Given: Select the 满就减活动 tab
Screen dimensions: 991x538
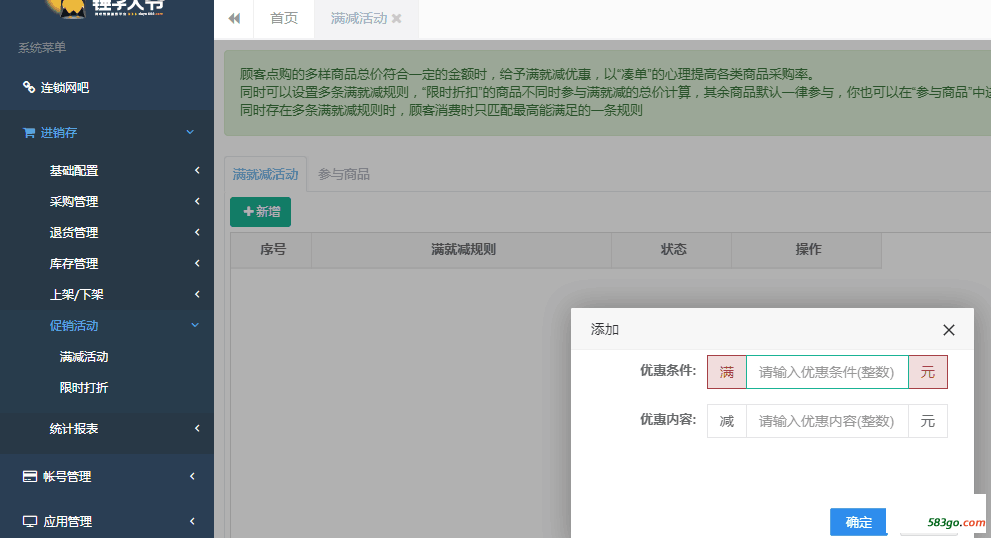Looking at the screenshot, I should pyautogui.click(x=265, y=174).
